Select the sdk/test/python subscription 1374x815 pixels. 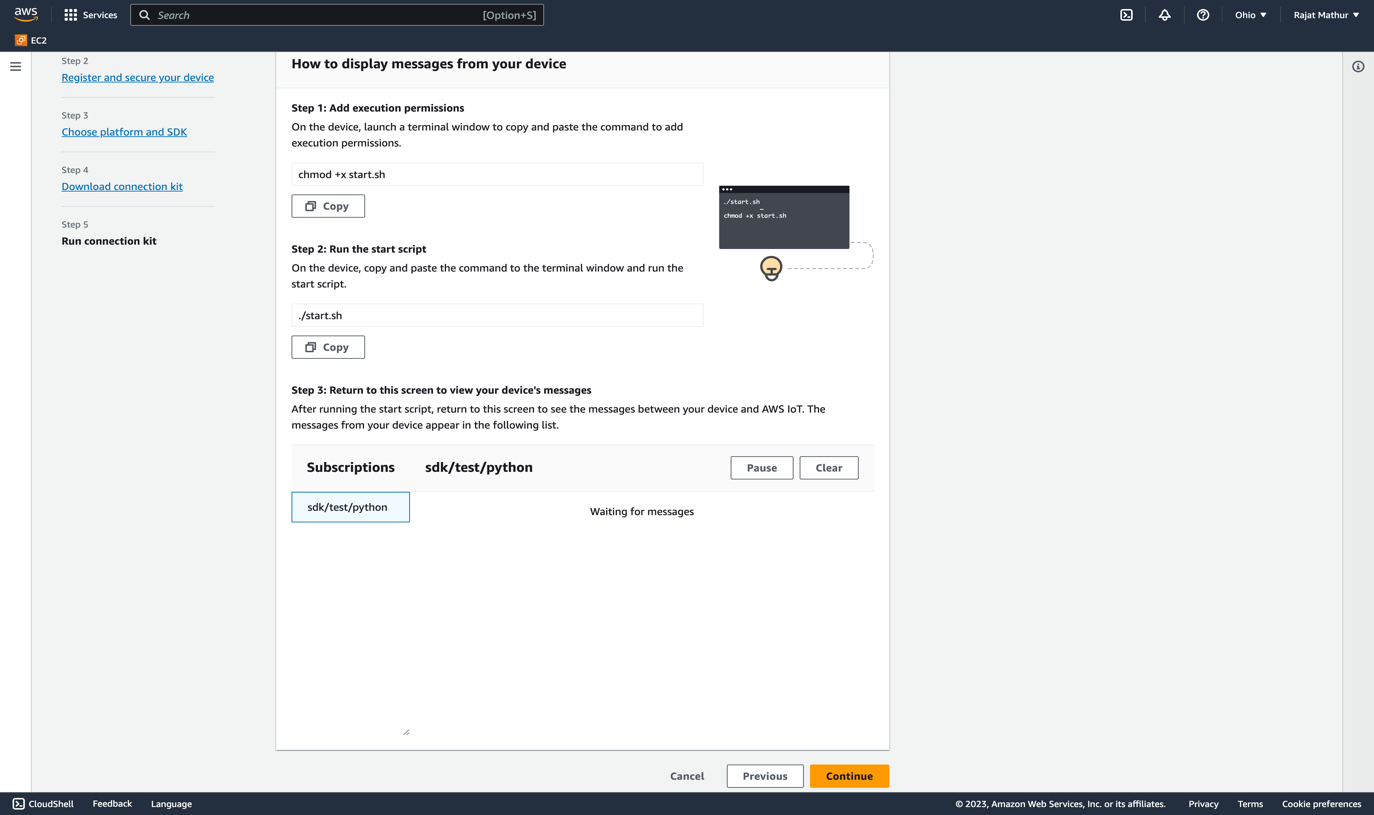pyautogui.click(x=350, y=506)
